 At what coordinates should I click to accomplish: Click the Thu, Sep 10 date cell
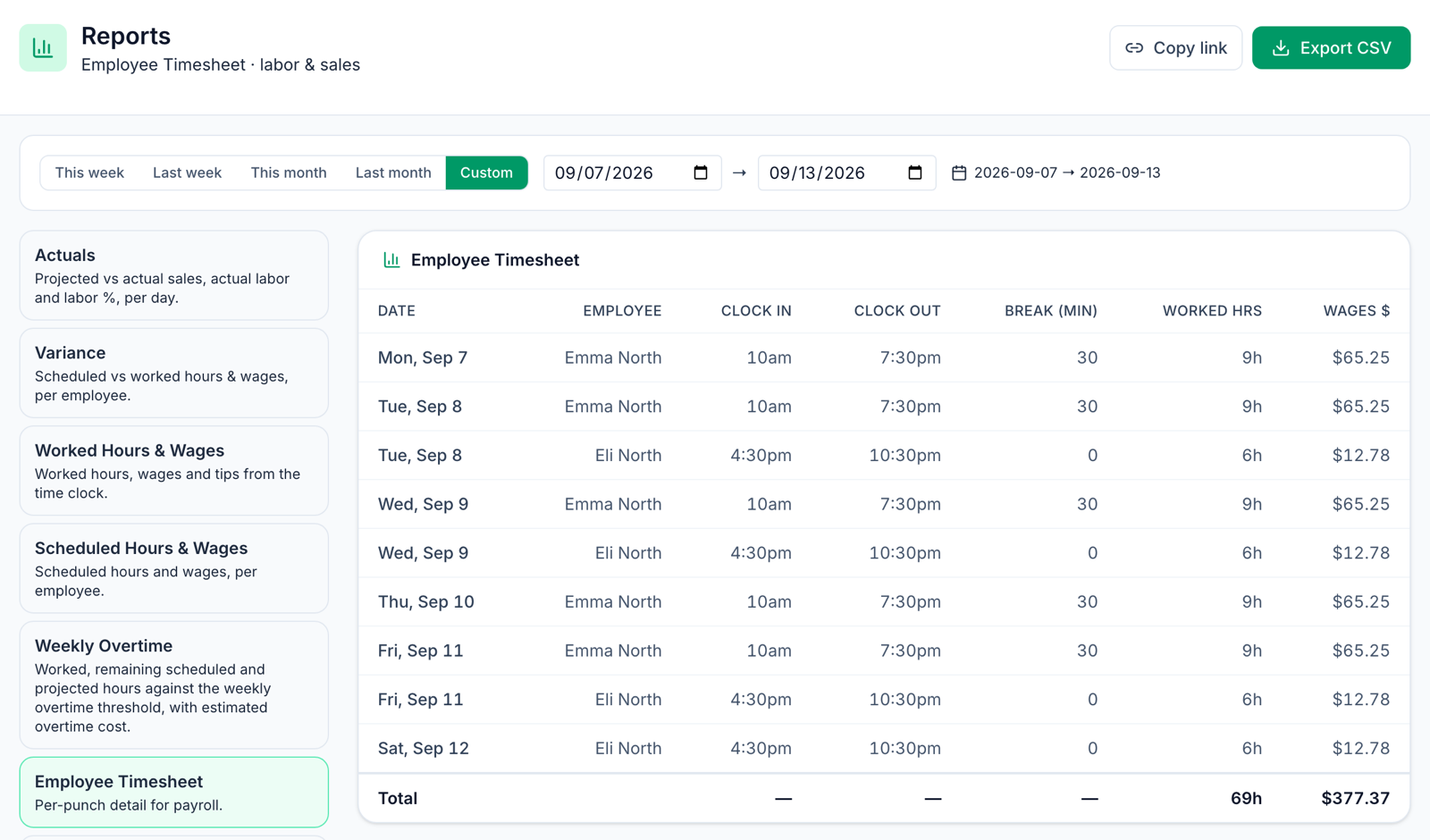pyautogui.click(x=426, y=601)
